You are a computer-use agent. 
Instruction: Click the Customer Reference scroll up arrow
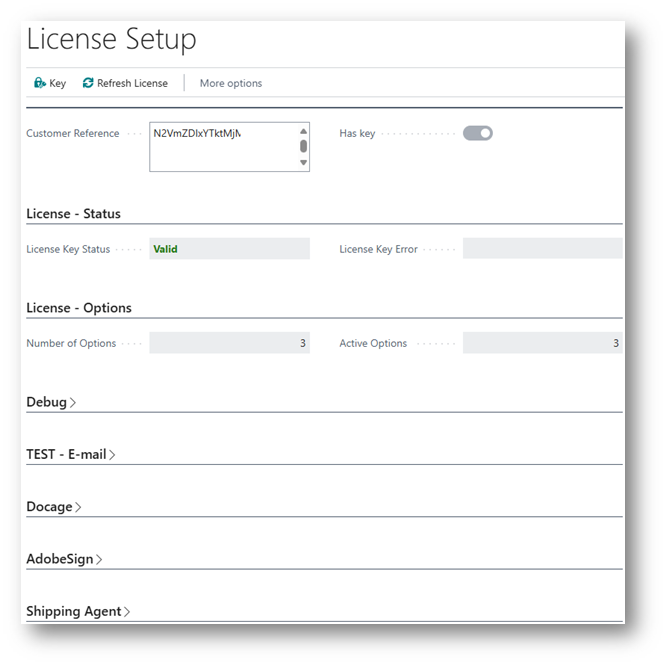(x=303, y=131)
